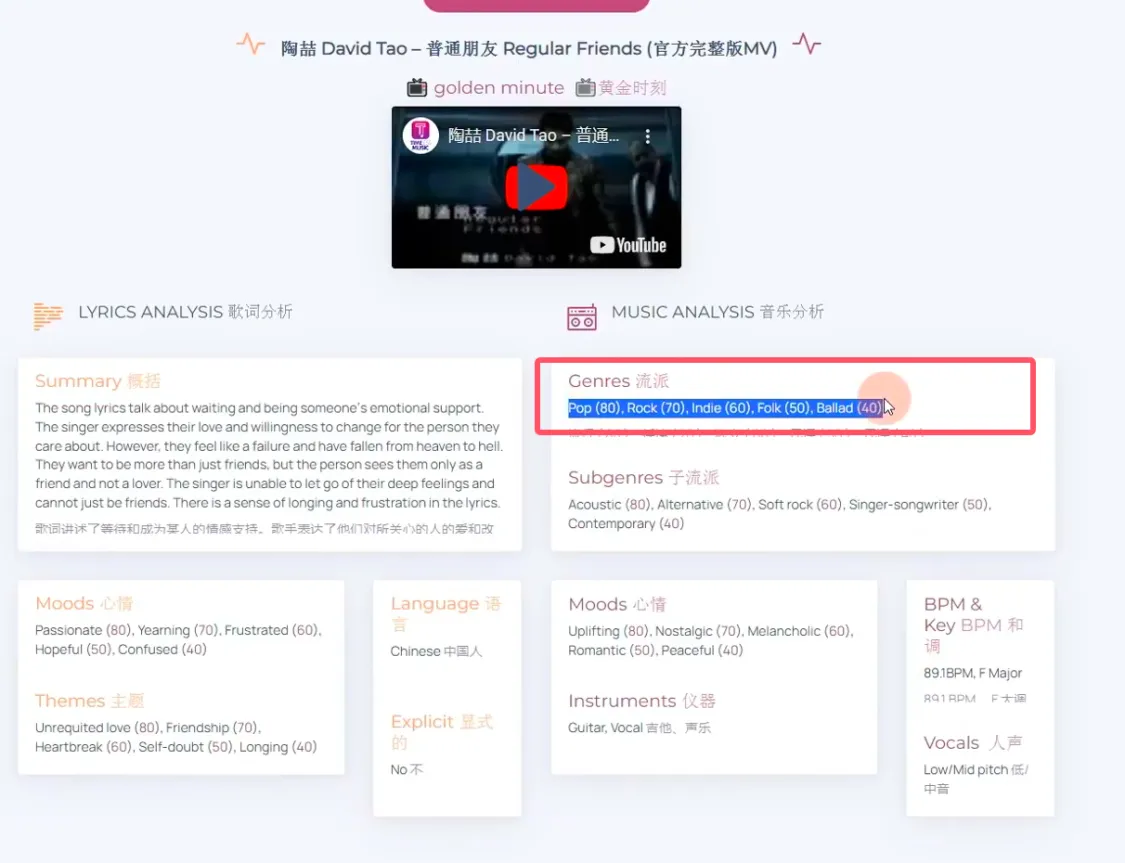This screenshot has width=1125, height=863.
Task: Select the Summary 概括 heading
Action: [x=96, y=381]
